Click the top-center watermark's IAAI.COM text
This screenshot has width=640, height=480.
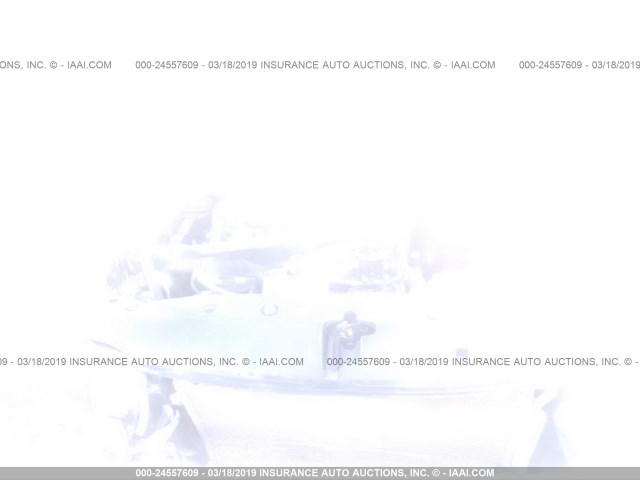point(472,65)
